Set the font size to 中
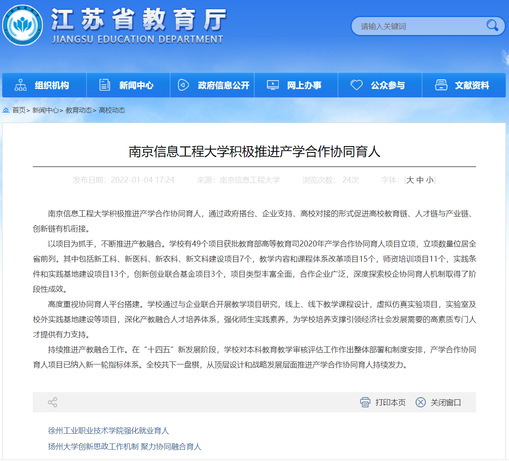 pyautogui.click(x=420, y=180)
